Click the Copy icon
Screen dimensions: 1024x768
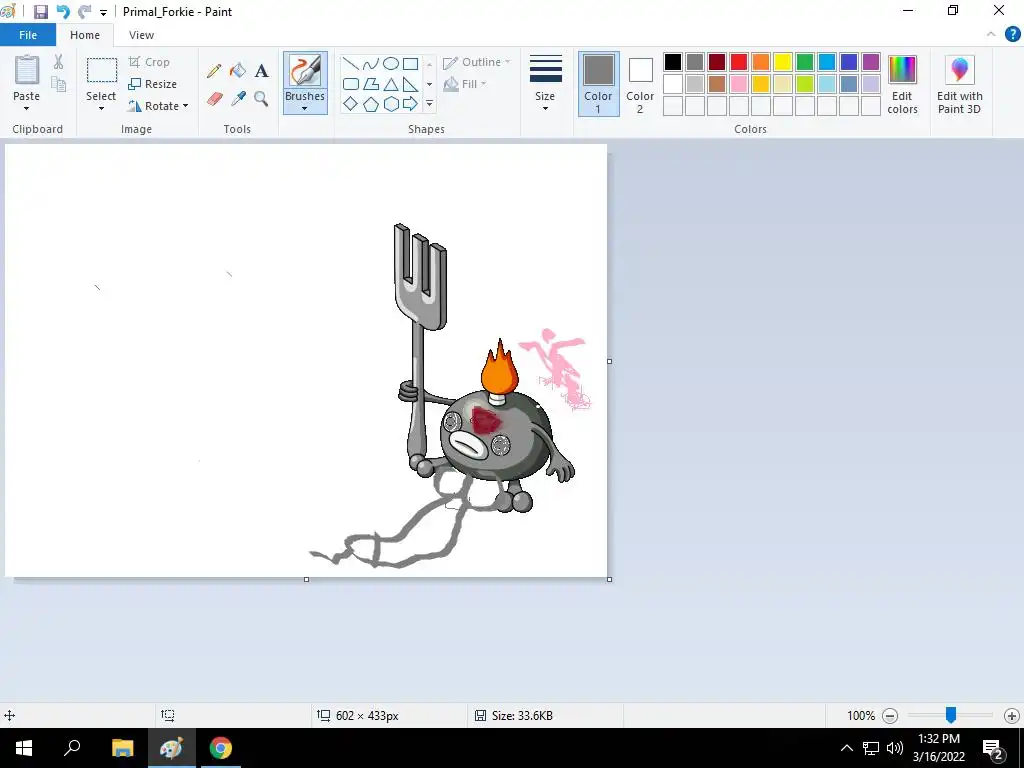[59, 84]
